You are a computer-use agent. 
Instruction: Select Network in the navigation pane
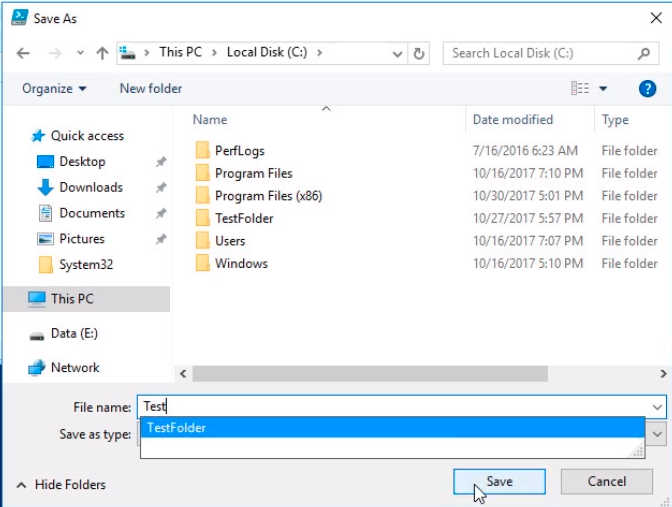coord(75,367)
